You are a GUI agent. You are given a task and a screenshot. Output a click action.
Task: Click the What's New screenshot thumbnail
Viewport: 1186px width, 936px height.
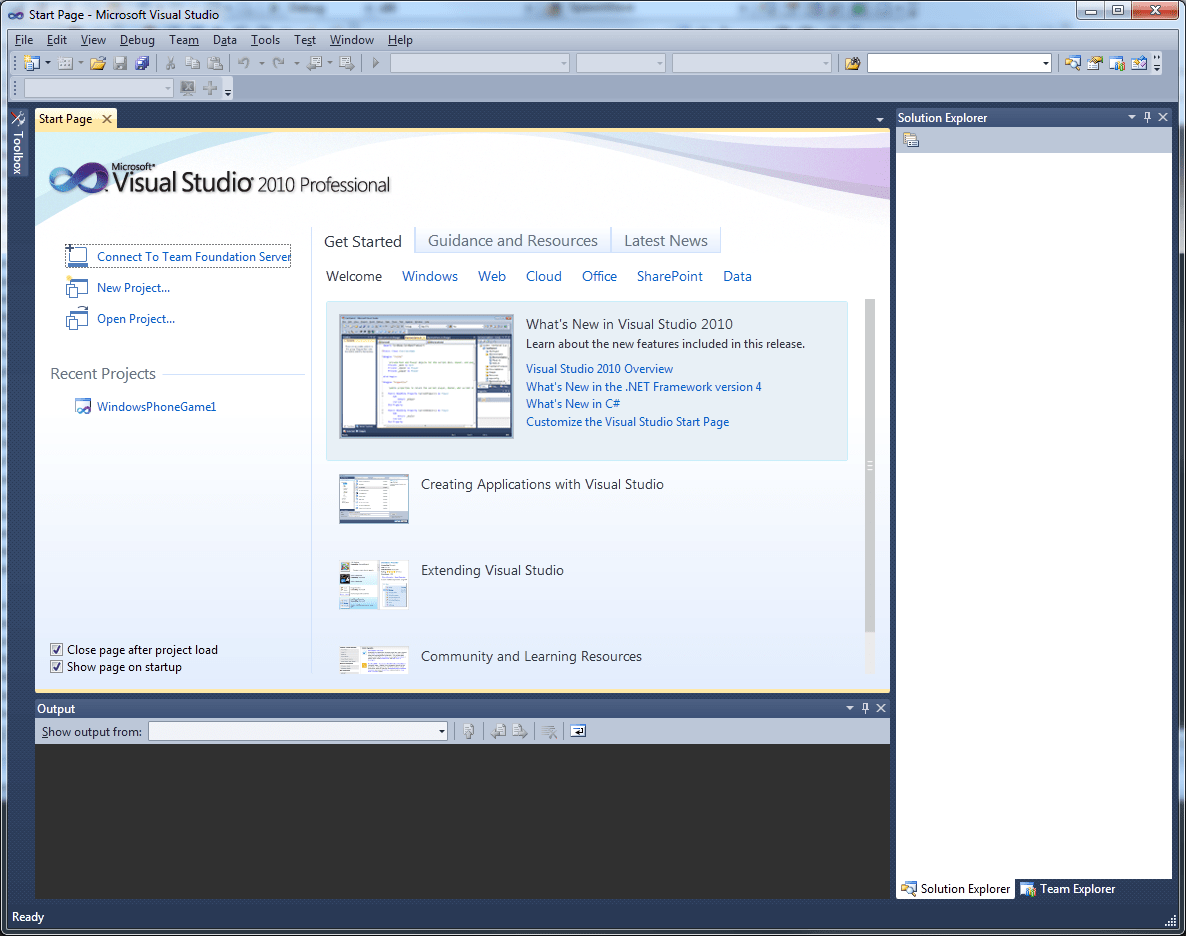(426, 376)
